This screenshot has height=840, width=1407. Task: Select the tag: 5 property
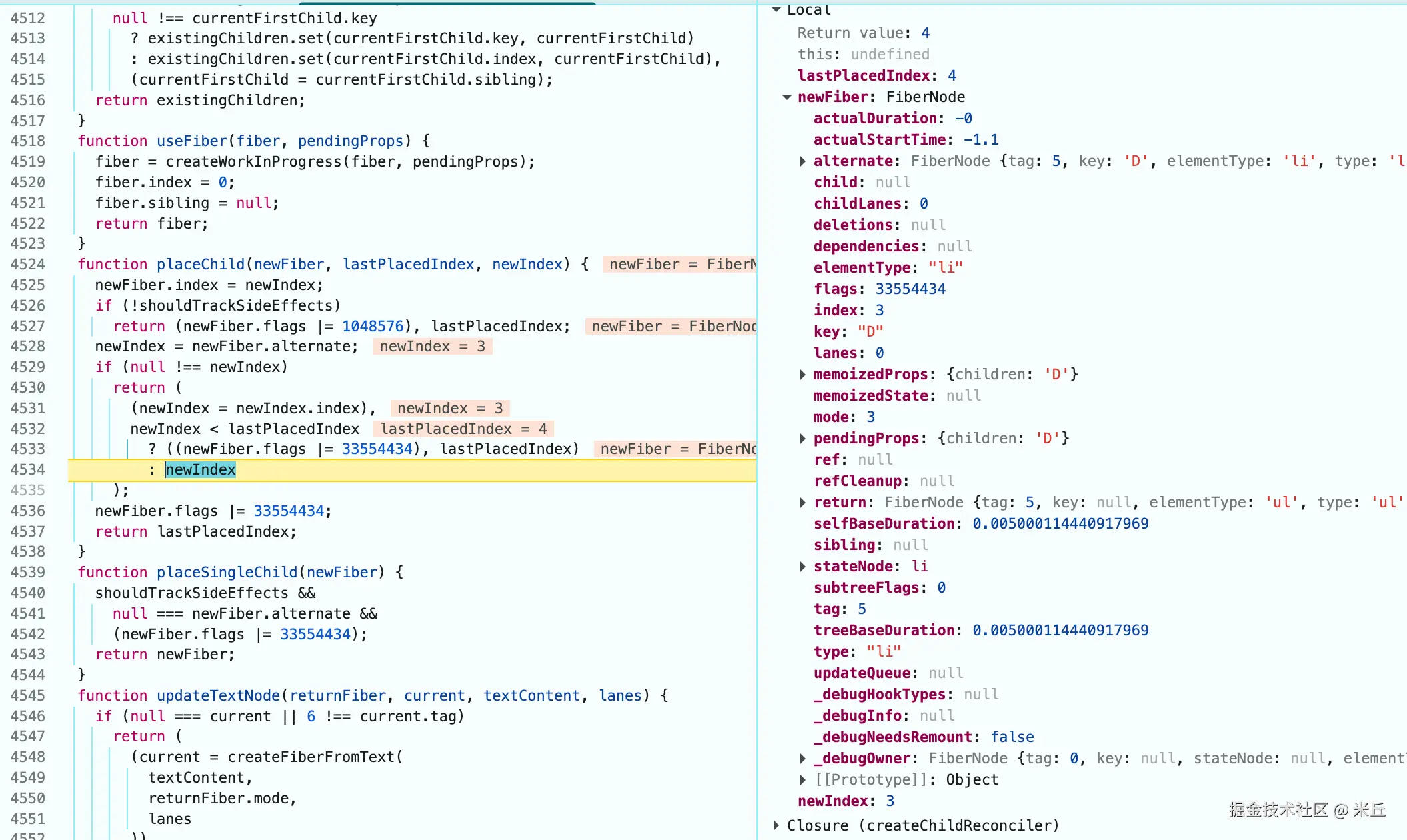840,609
